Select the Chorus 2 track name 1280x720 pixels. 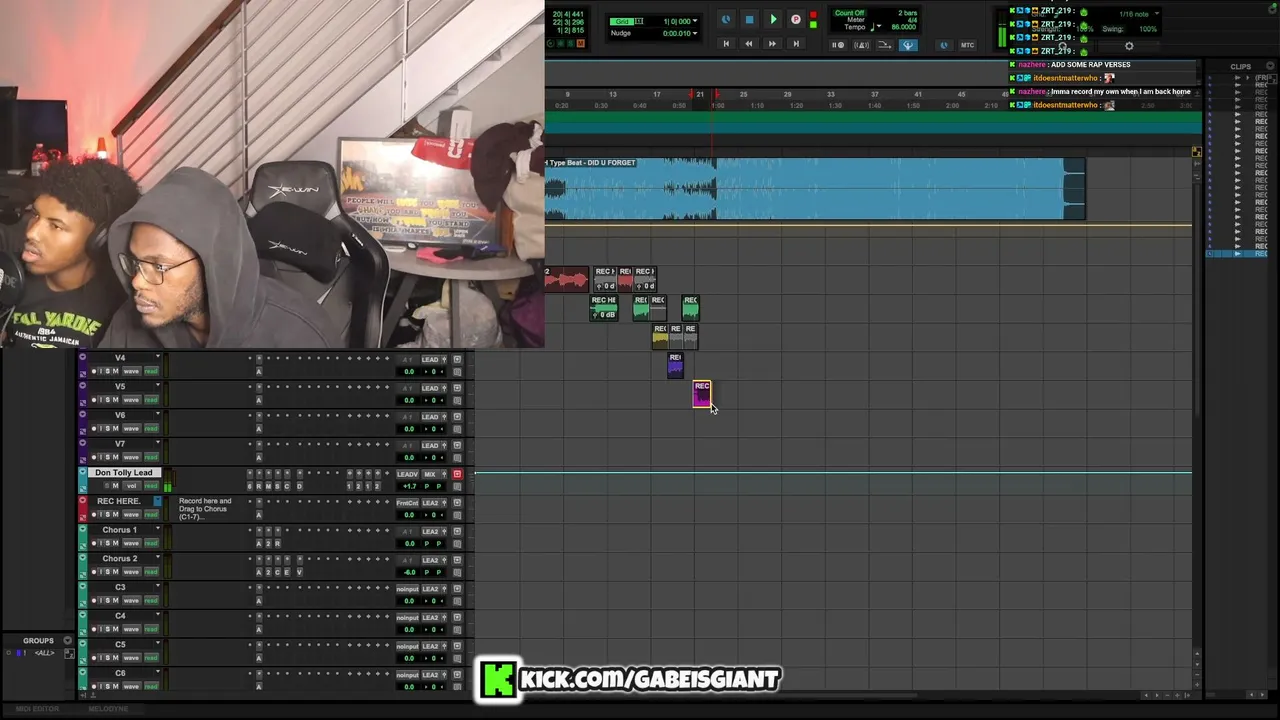(x=119, y=558)
